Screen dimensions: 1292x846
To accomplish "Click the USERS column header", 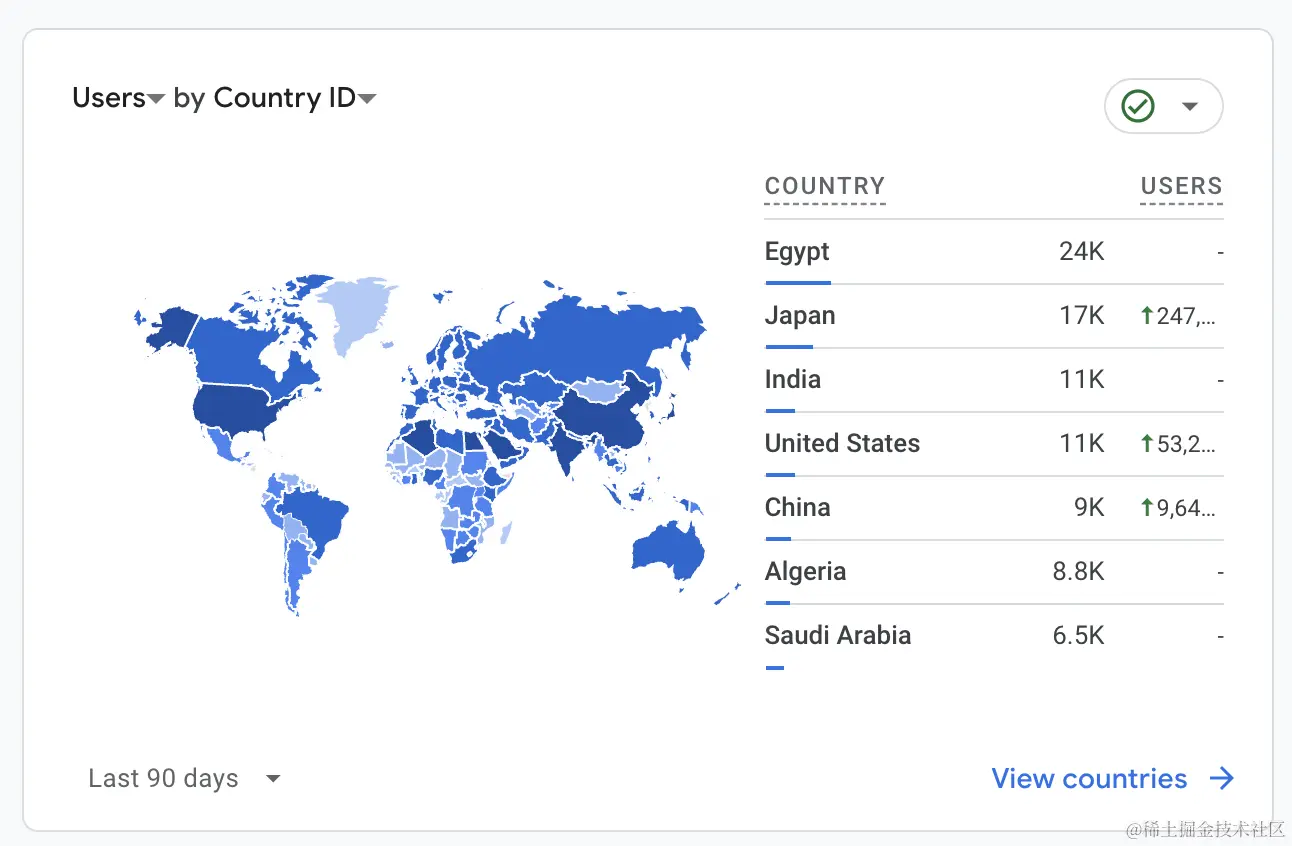I will pyautogui.click(x=1181, y=187).
